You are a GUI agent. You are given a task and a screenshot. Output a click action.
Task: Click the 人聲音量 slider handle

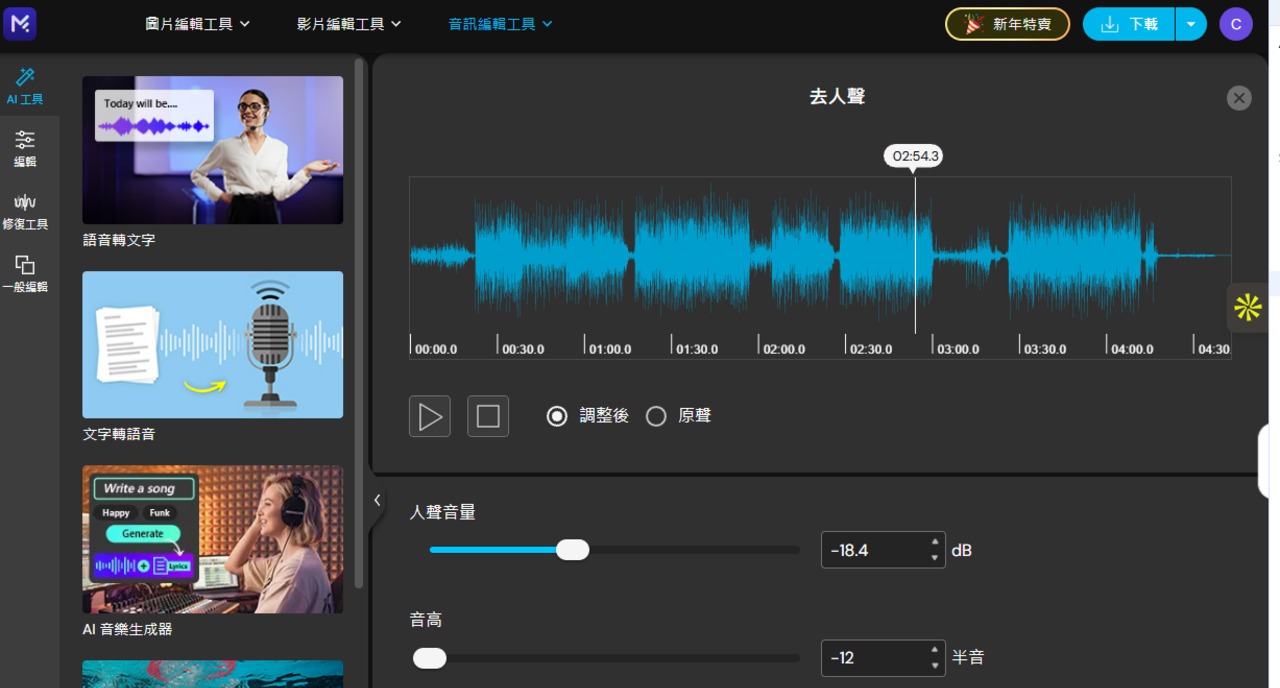(x=572, y=550)
